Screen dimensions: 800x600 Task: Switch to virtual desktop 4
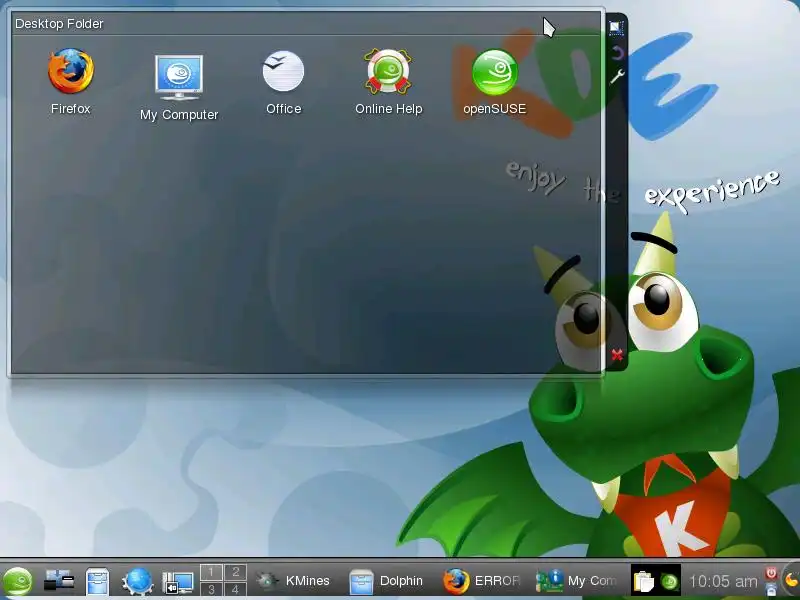235,589
